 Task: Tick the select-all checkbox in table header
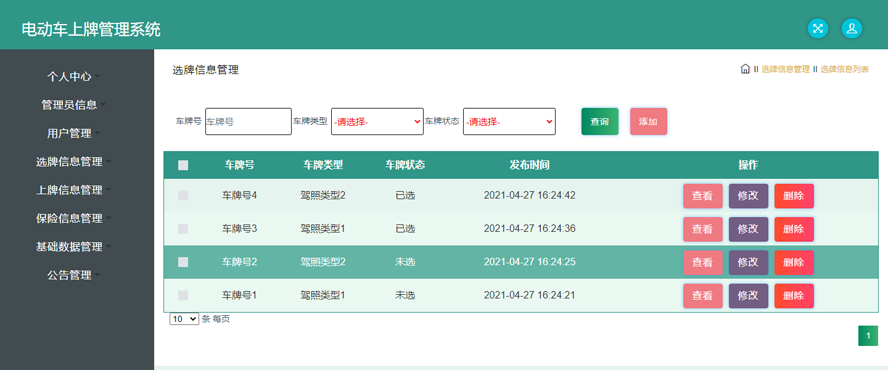(x=183, y=165)
